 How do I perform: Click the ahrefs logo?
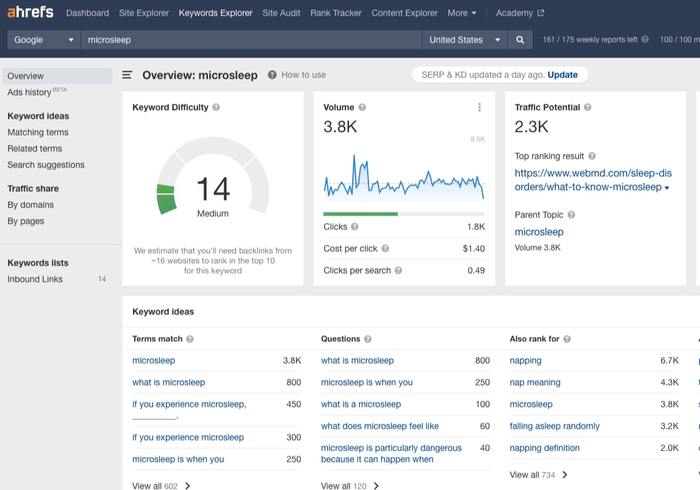(30, 12)
